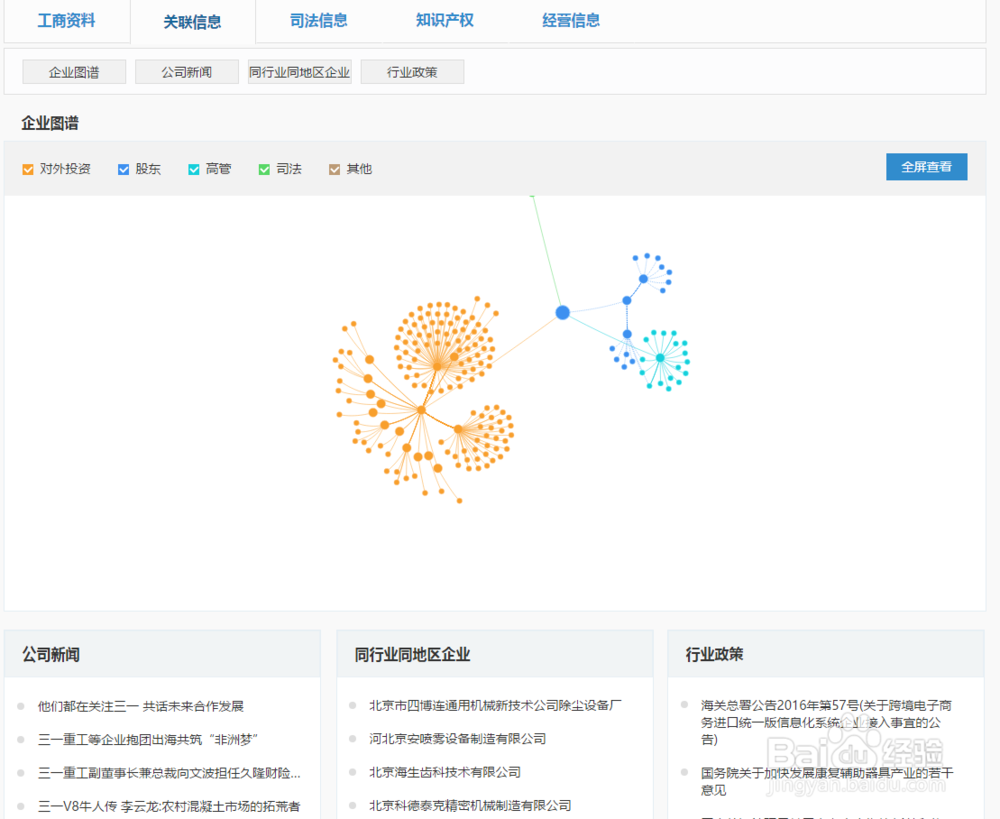Toggle the 股东 checkbox

tap(123, 169)
